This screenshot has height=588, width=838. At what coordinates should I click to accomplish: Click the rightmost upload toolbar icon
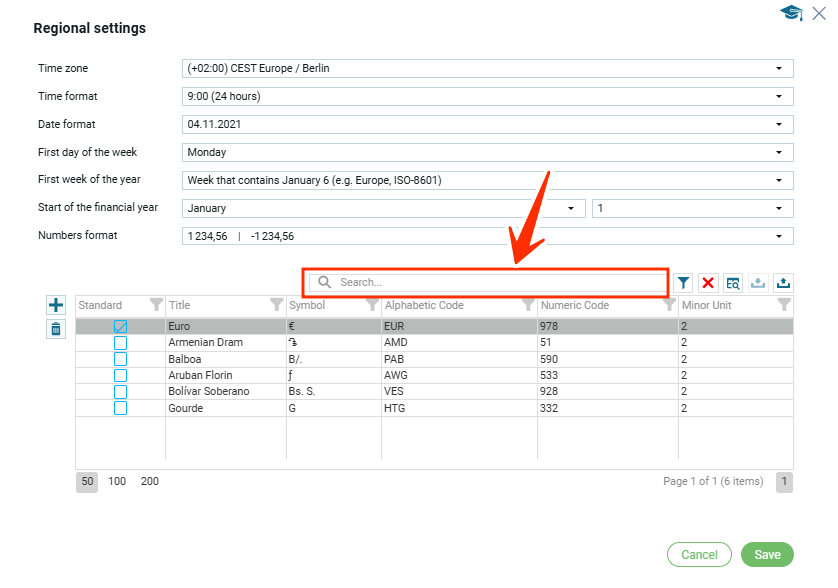pos(783,283)
